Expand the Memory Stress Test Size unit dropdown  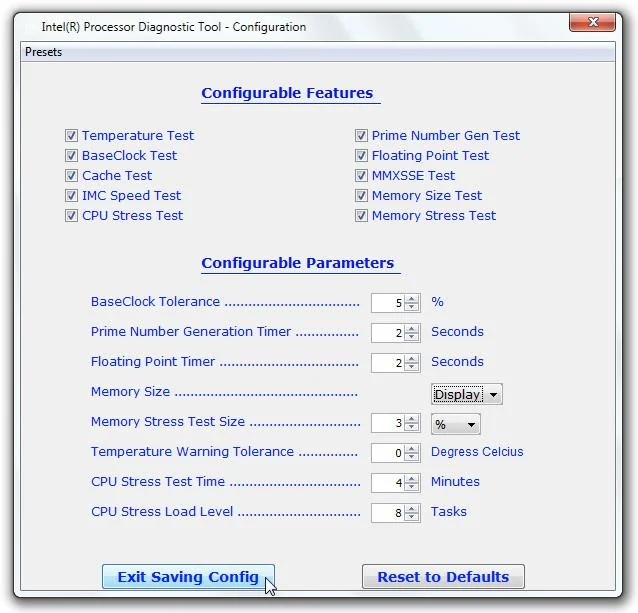click(456, 424)
